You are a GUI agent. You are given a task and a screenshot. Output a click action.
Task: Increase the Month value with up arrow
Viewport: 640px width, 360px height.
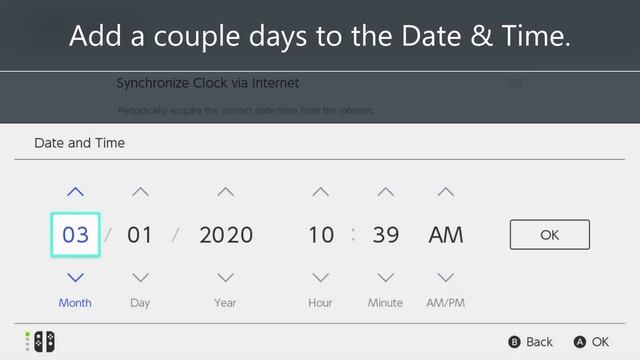[x=76, y=192]
